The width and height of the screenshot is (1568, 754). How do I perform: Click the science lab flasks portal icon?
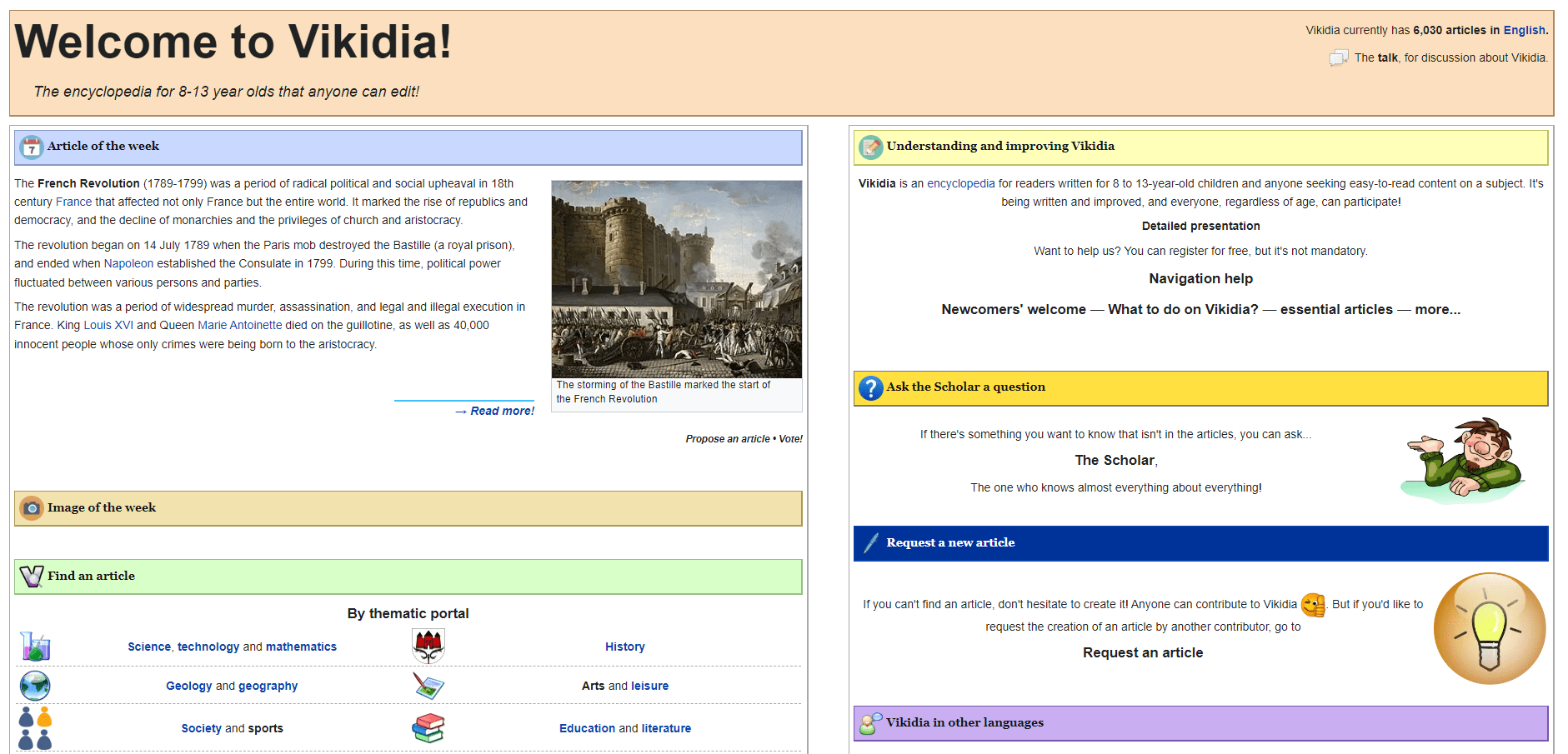tap(35, 647)
